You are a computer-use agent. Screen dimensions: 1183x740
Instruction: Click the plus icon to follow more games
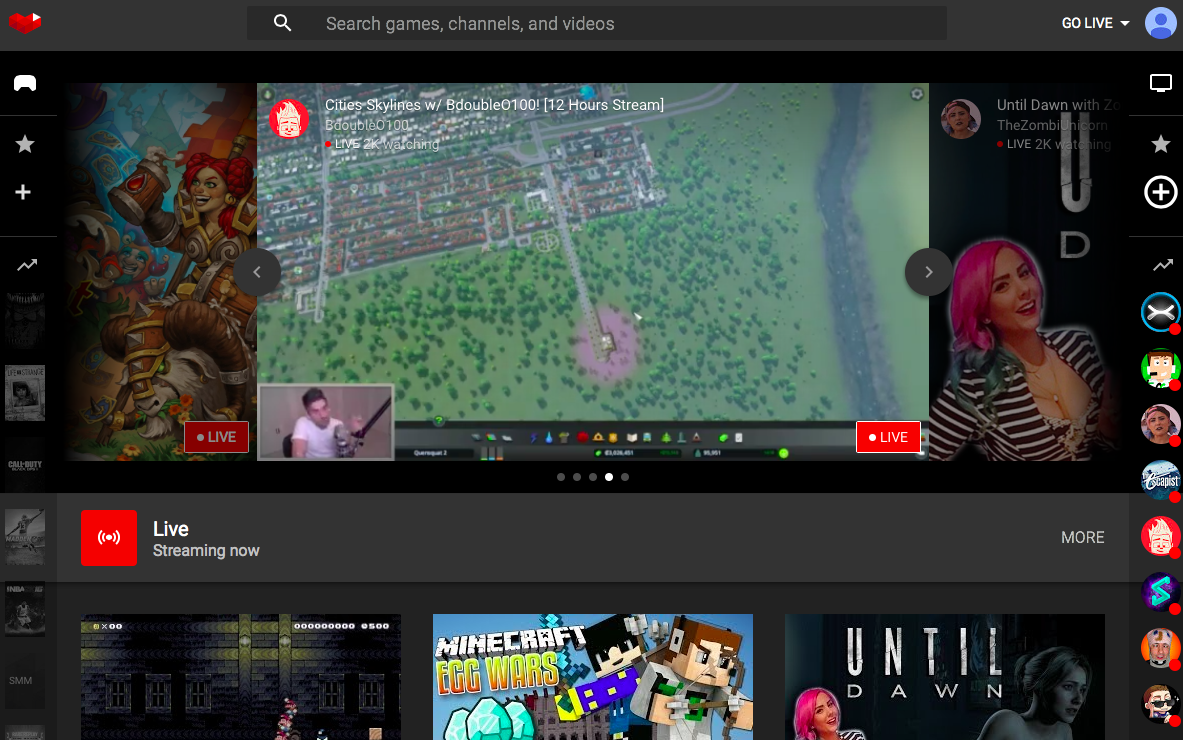pos(25,192)
